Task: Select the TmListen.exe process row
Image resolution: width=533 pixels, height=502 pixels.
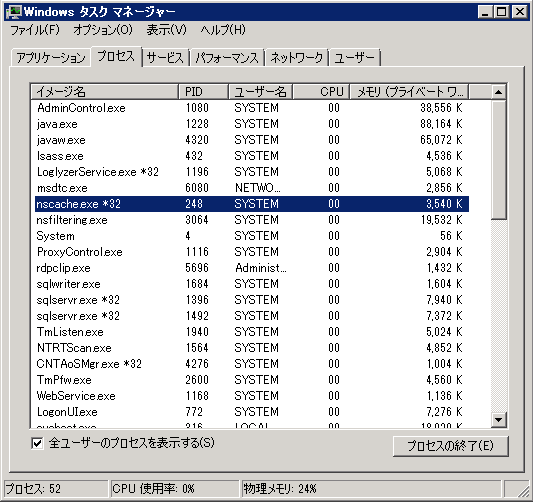Action: coord(252,332)
